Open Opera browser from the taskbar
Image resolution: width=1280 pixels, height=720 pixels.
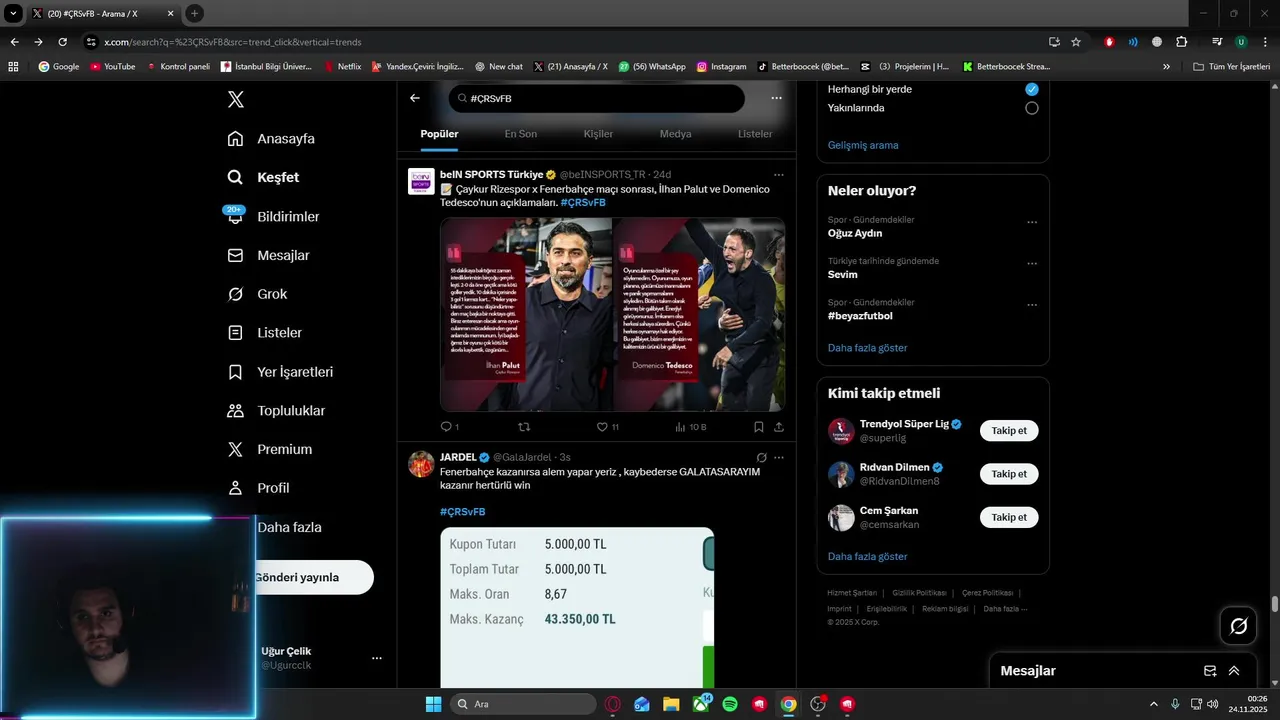(x=613, y=704)
